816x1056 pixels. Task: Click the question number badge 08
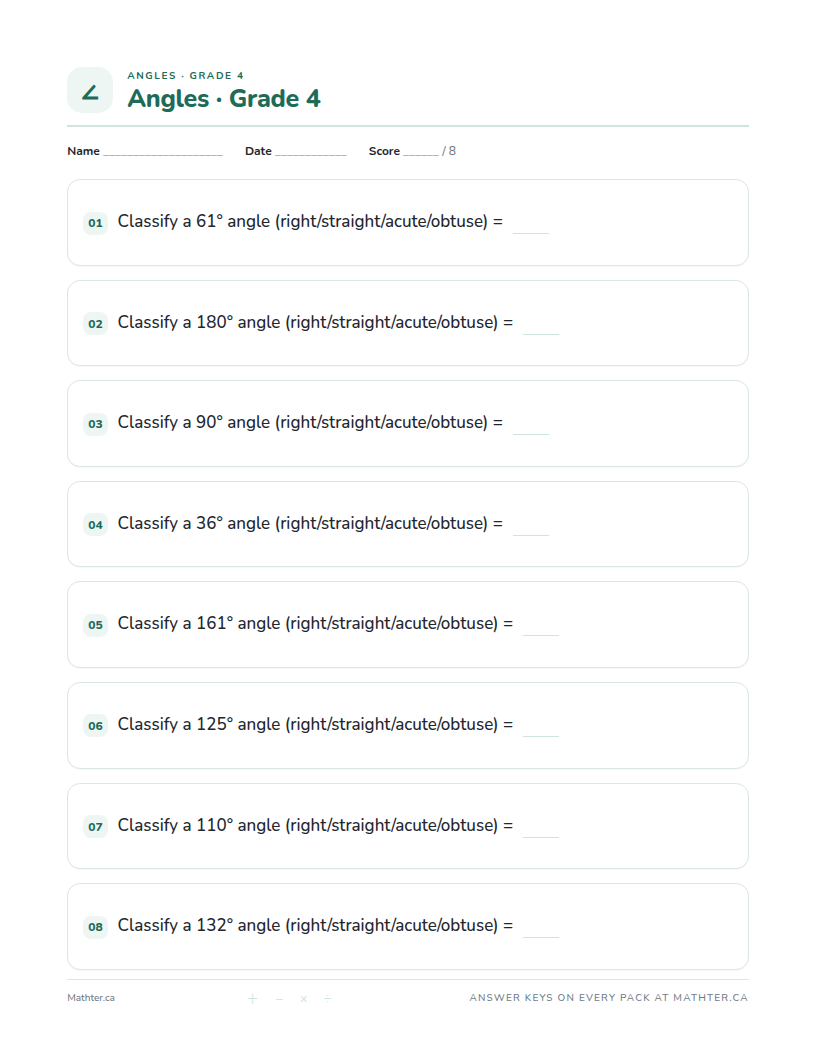point(96,927)
